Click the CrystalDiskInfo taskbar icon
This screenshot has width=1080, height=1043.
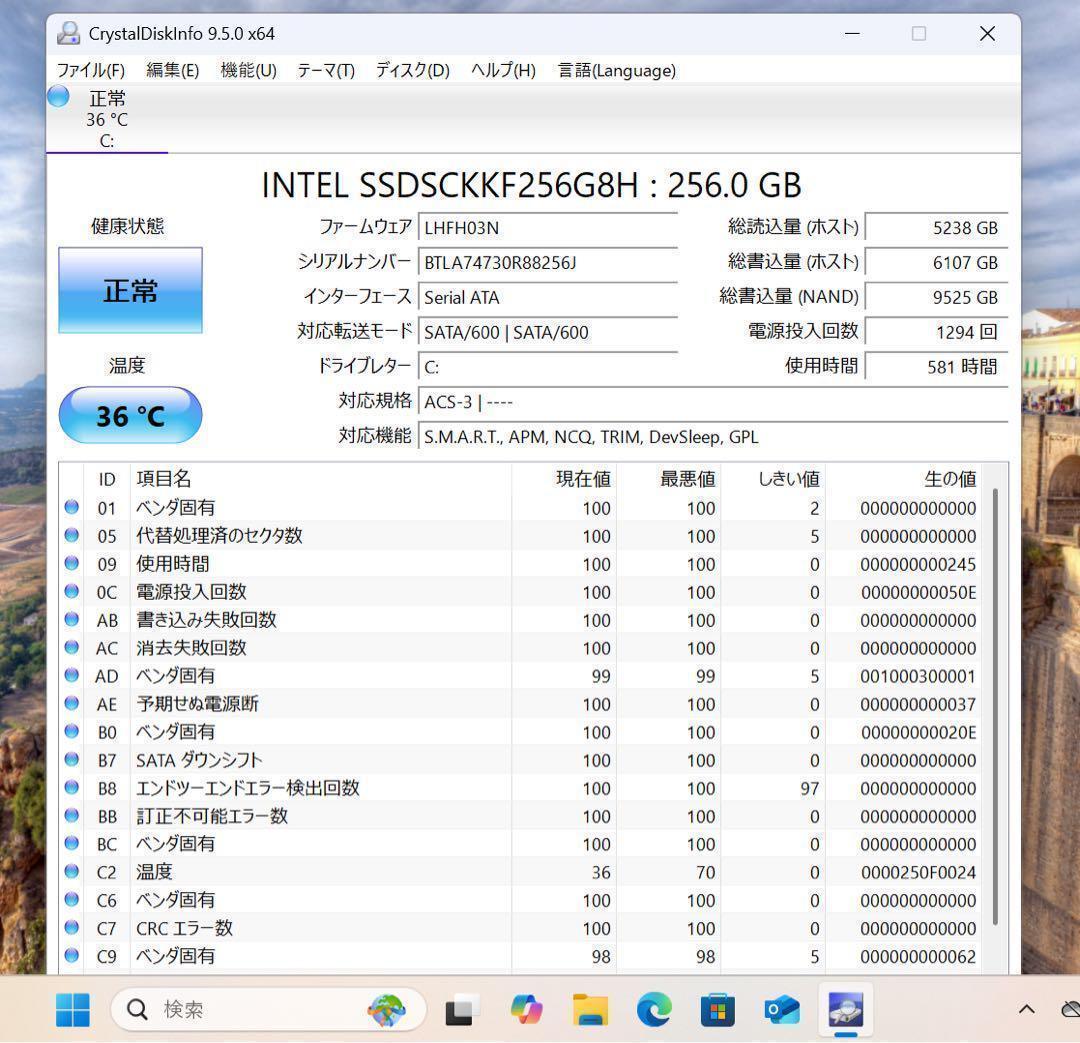(x=846, y=1010)
